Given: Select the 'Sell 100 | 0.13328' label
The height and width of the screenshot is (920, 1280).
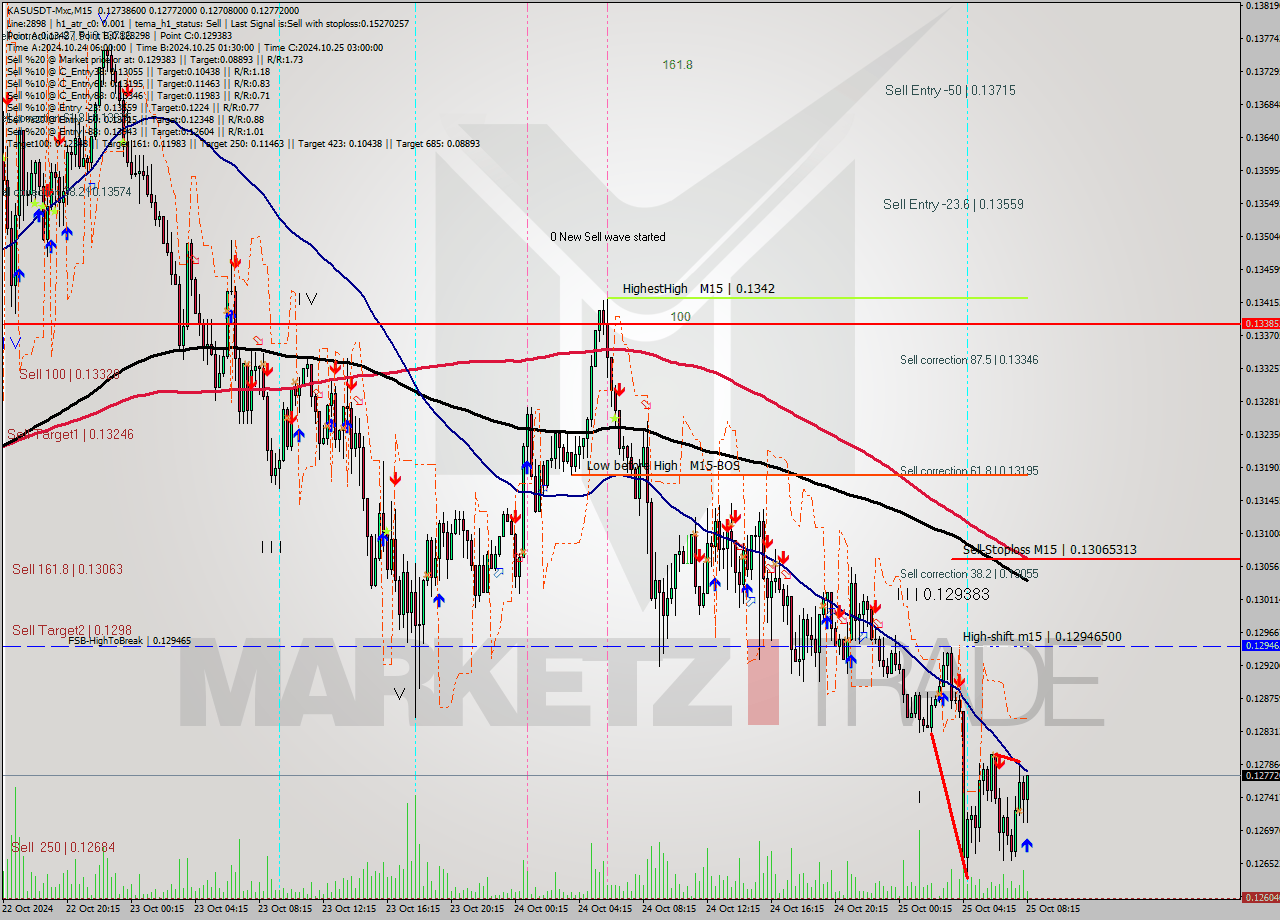Looking at the screenshot, I should (x=69, y=374).
